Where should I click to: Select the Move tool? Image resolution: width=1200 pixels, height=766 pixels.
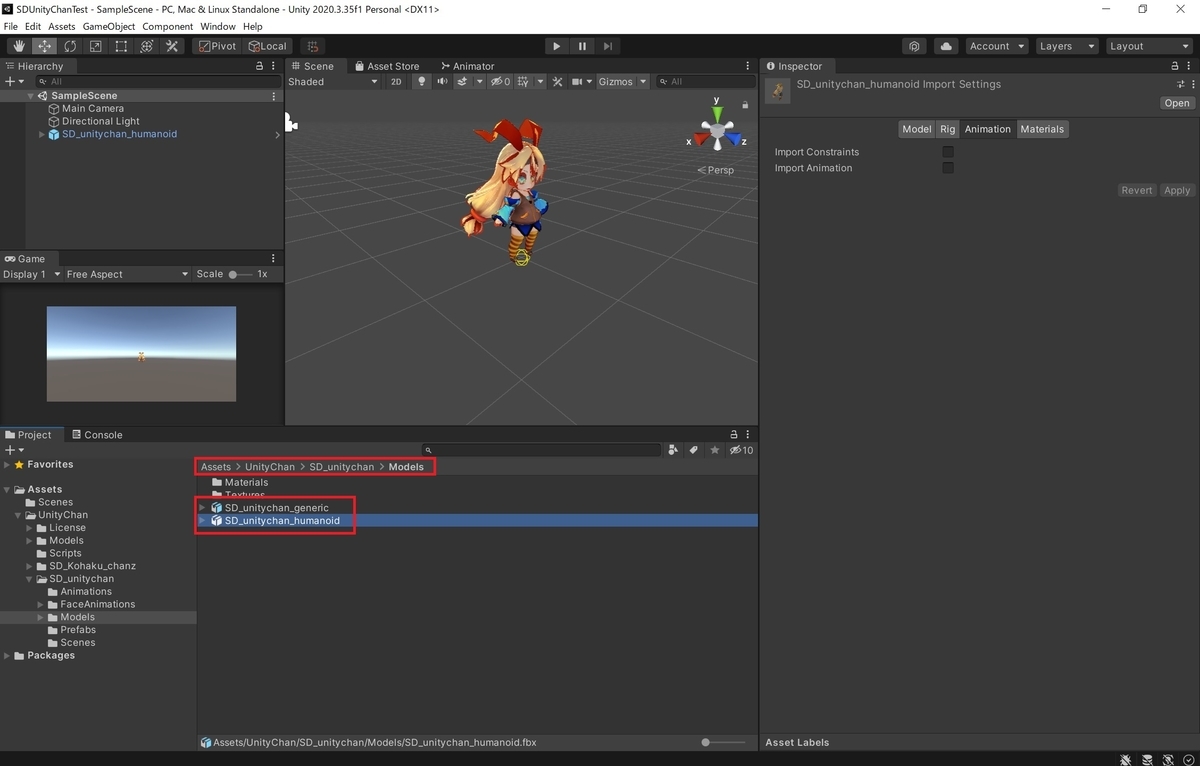point(45,46)
